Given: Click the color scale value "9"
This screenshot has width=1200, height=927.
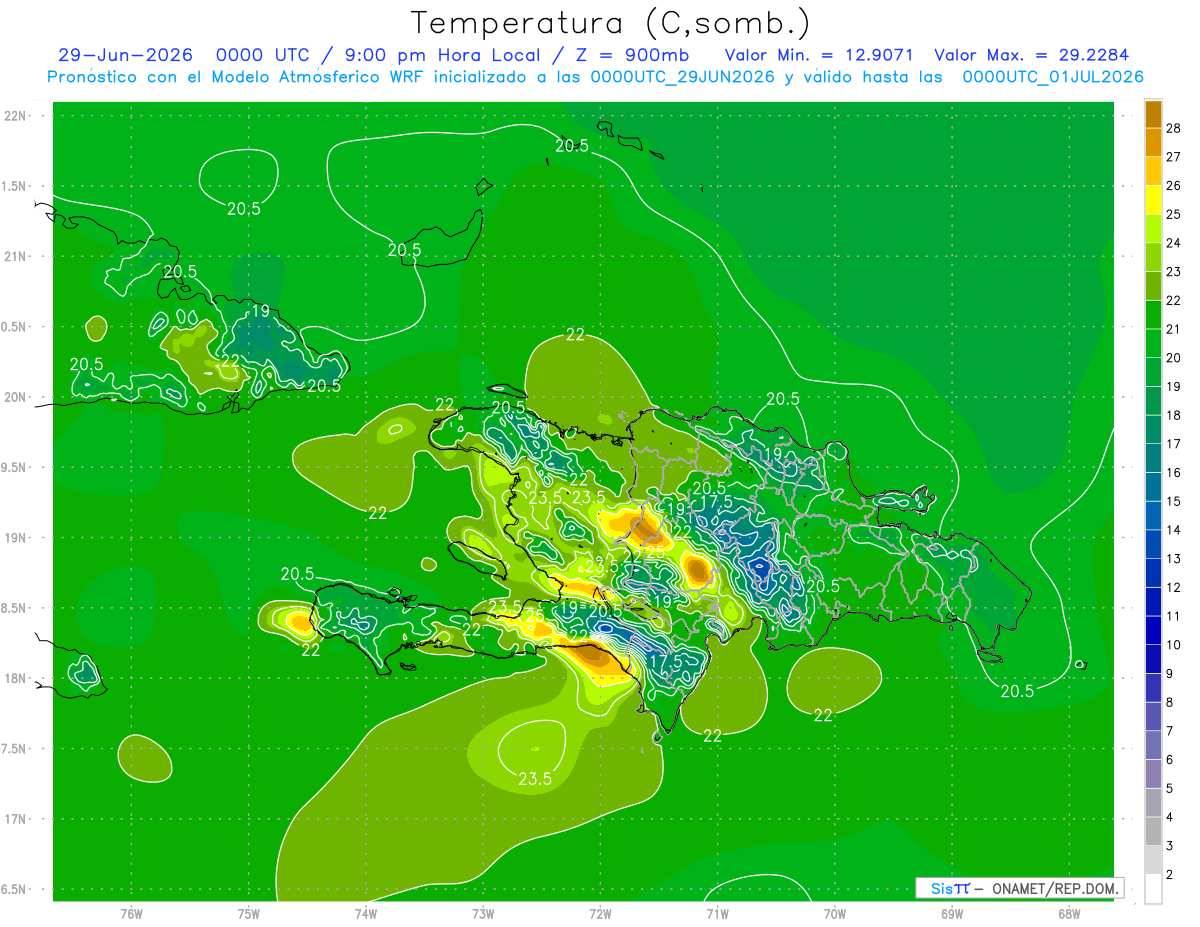Looking at the screenshot, I should [1171, 674].
